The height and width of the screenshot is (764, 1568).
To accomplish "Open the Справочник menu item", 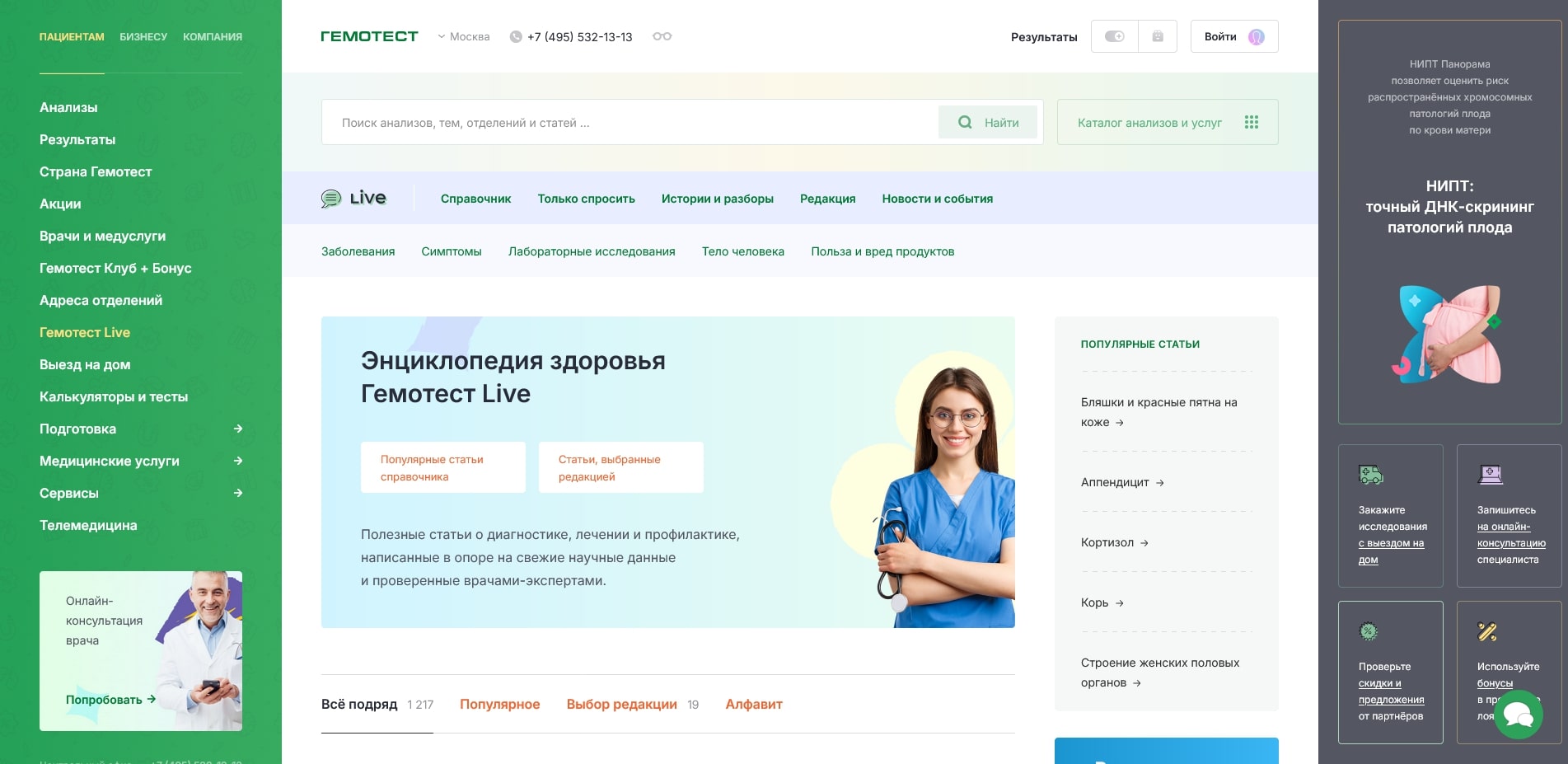I will click(475, 199).
